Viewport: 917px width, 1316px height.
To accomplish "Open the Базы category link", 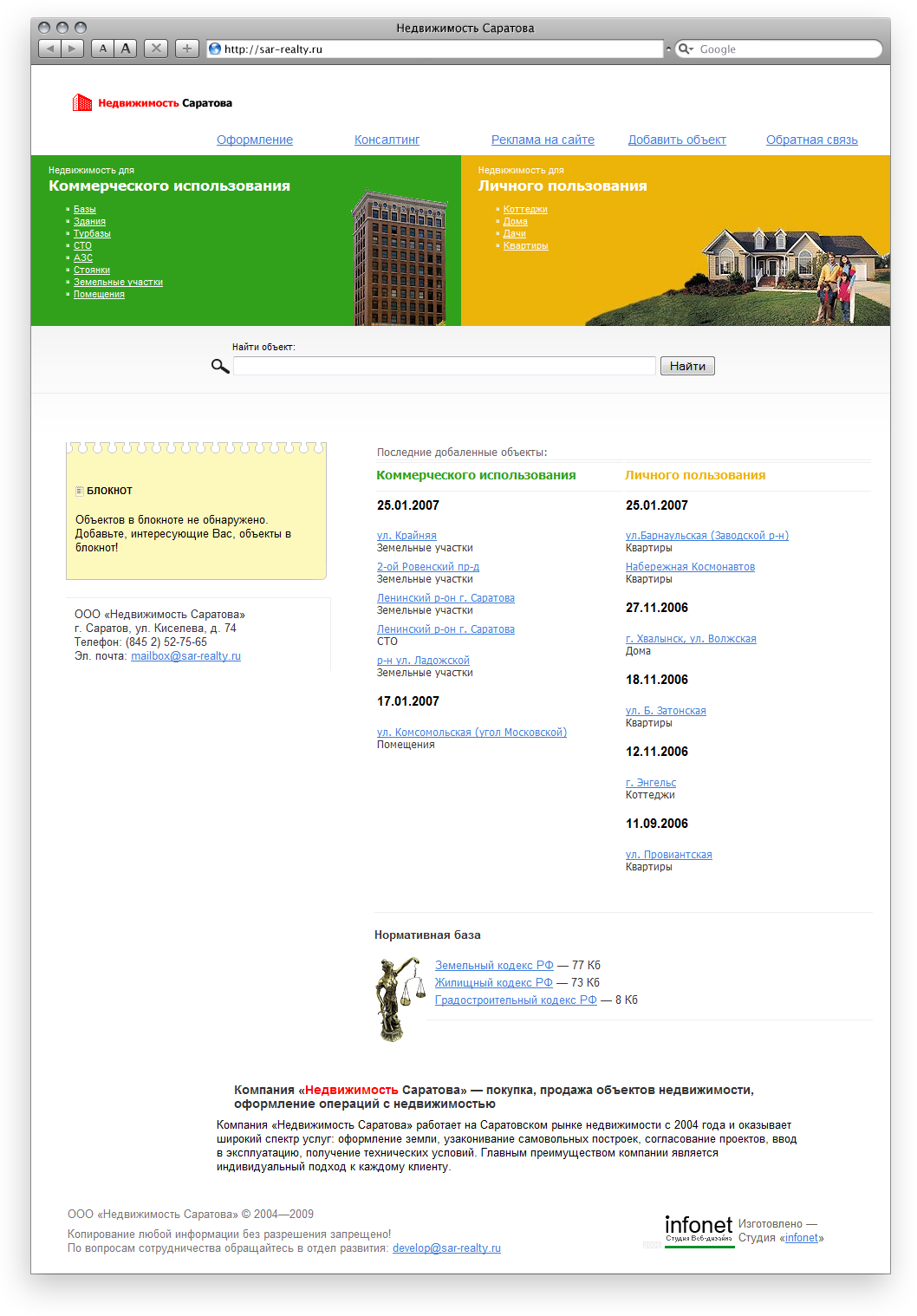I will pyautogui.click(x=85, y=209).
